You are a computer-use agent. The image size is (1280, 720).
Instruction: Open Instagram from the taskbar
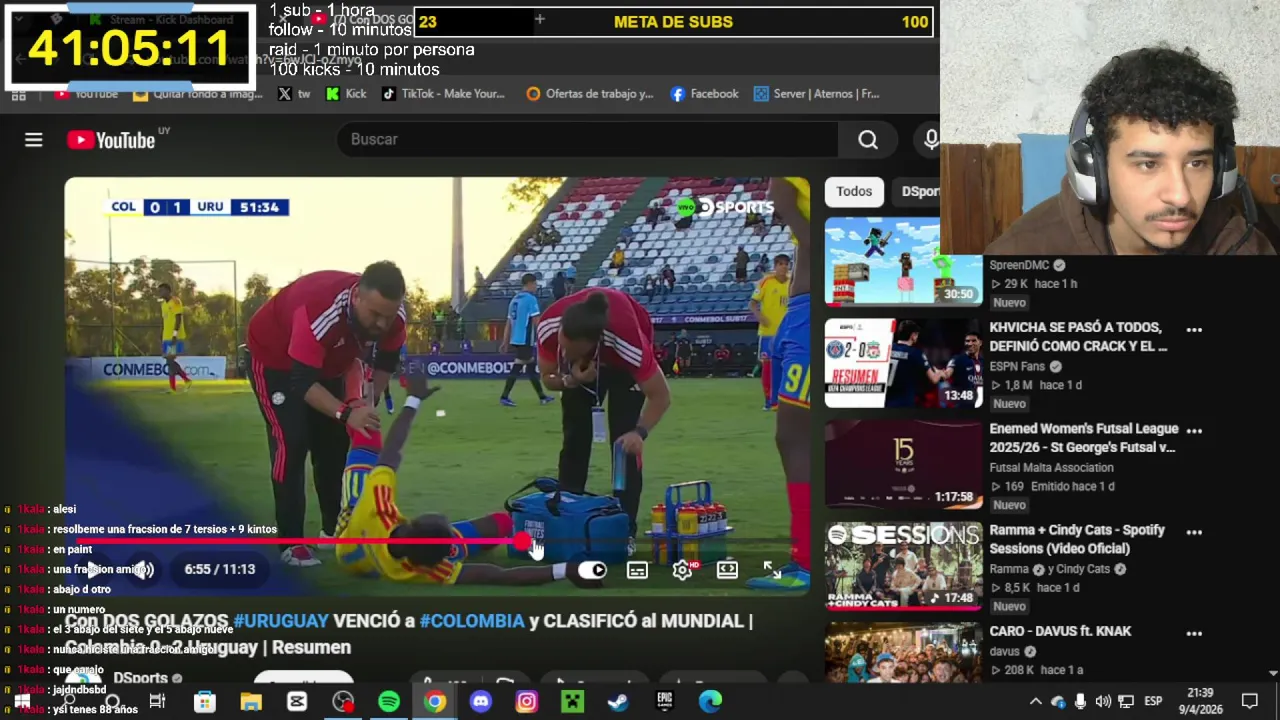526,702
